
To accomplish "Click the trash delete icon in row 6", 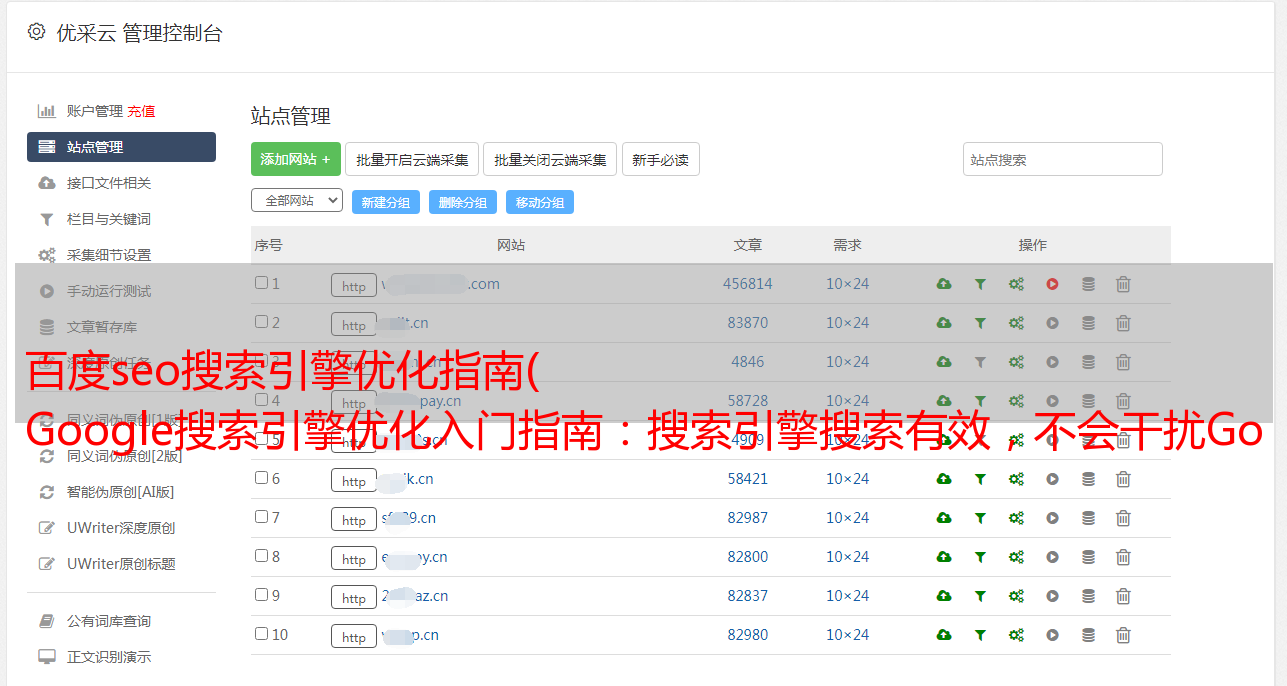I will (1123, 479).
